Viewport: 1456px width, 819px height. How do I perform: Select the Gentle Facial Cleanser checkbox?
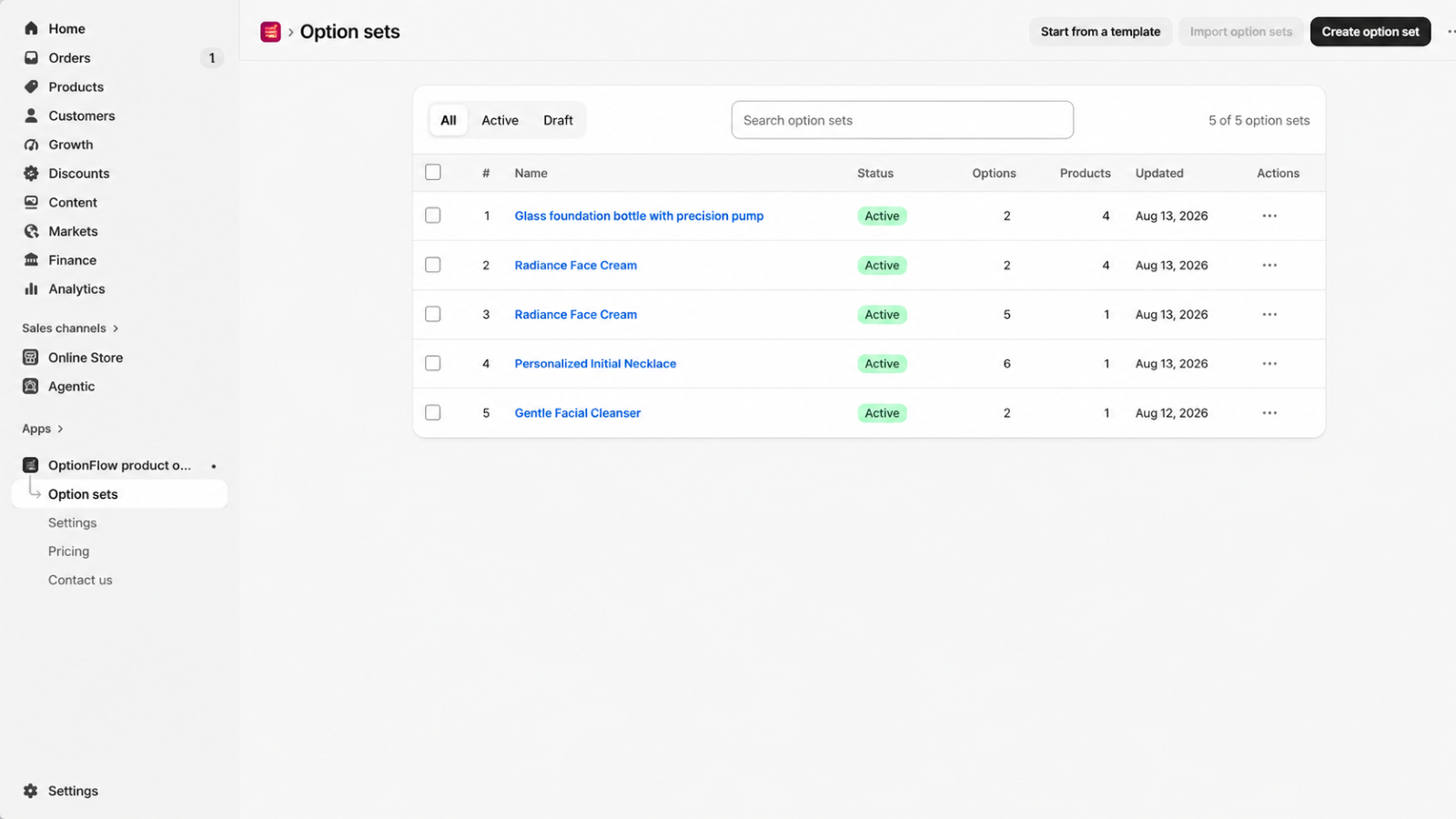pos(433,412)
